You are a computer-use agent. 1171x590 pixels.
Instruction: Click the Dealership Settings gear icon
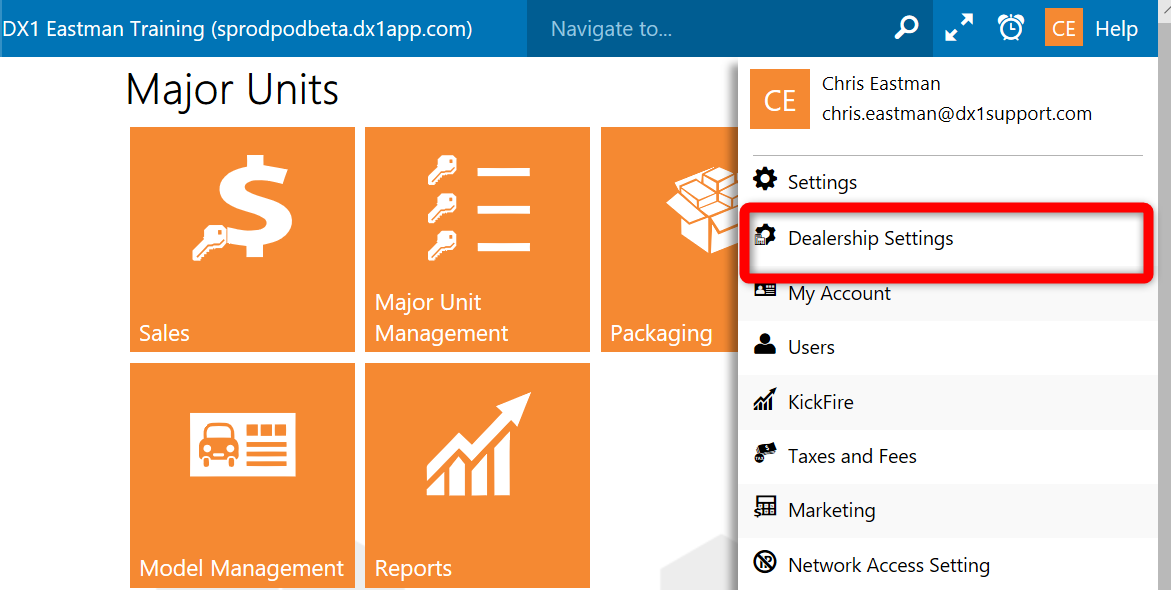click(x=765, y=235)
